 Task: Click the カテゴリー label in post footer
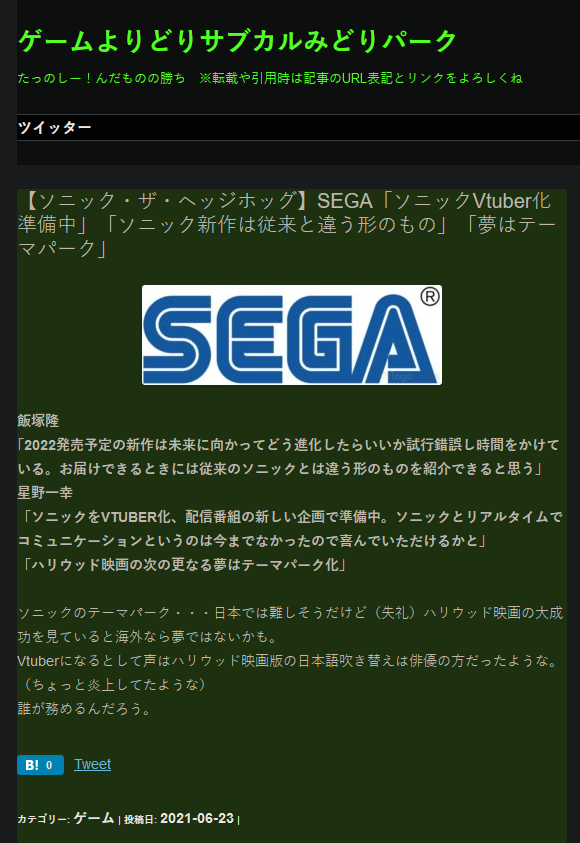tap(44, 819)
